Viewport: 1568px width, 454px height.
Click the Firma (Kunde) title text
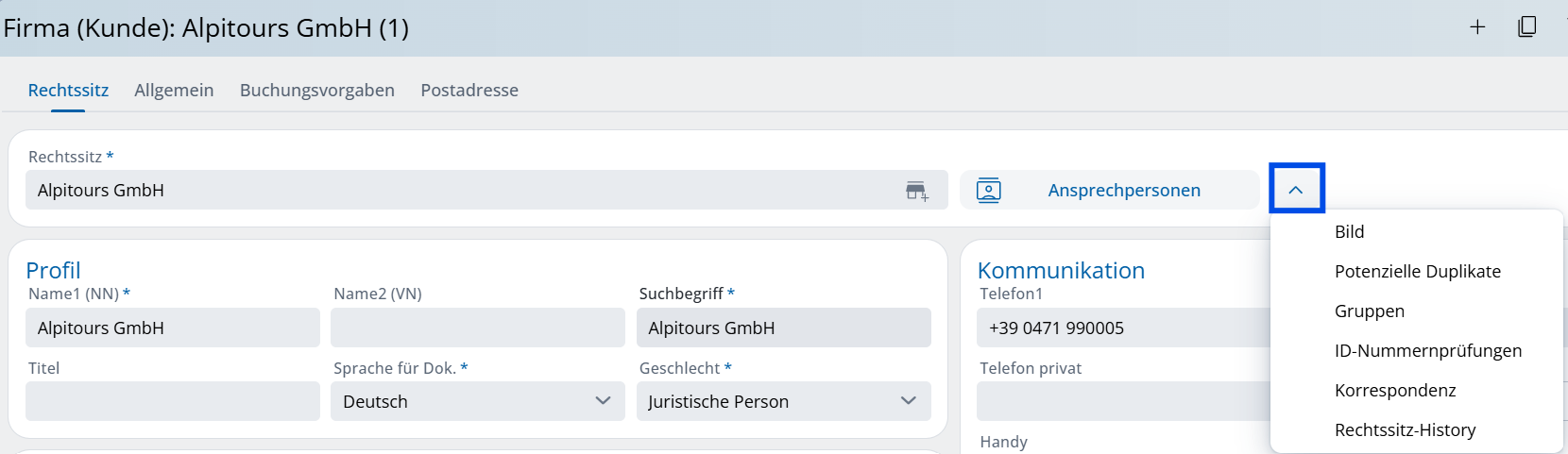(206, 27)
